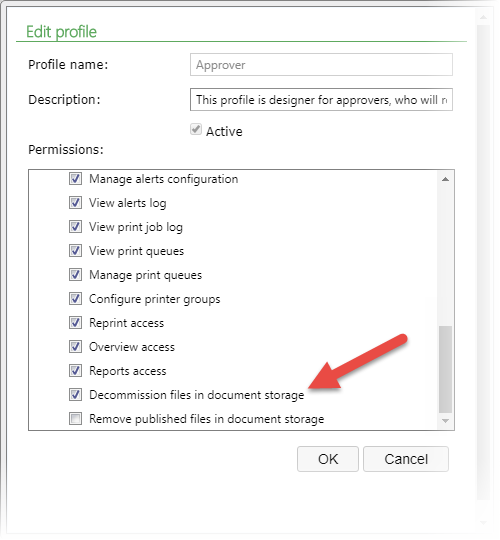Uncheck View print queues checkbox
The height and width of the screenshot is (540, 500).
[75, 251]
